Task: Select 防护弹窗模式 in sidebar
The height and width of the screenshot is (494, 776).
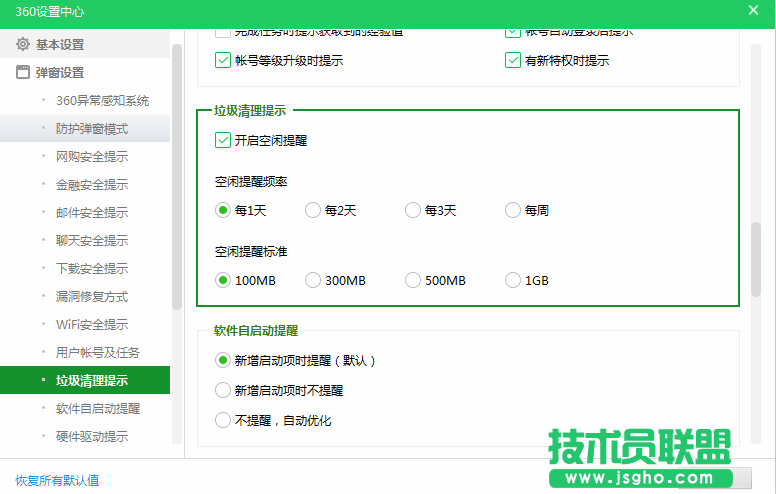Action: 85,129
